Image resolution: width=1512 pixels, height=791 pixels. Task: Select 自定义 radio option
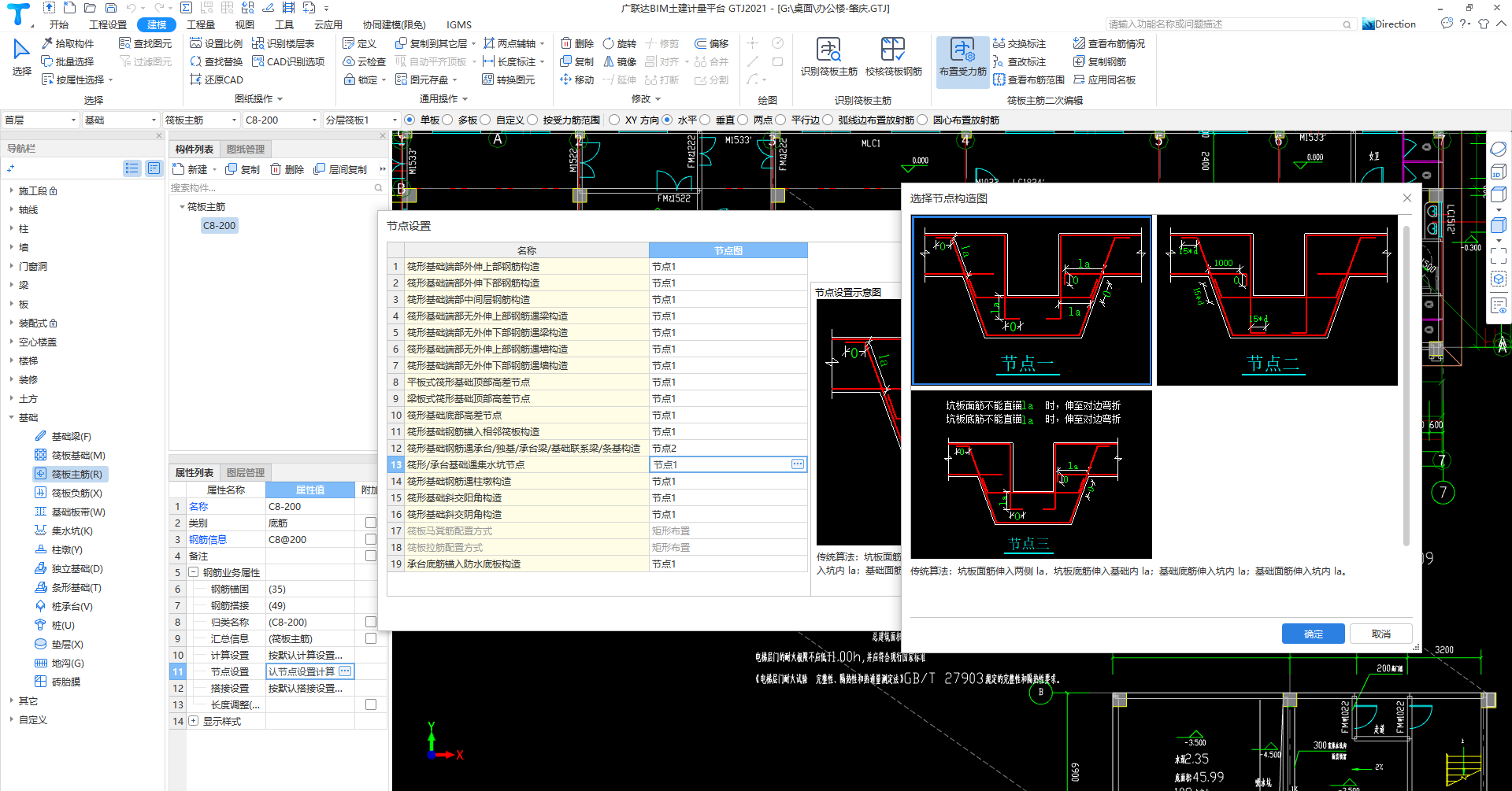485,120
